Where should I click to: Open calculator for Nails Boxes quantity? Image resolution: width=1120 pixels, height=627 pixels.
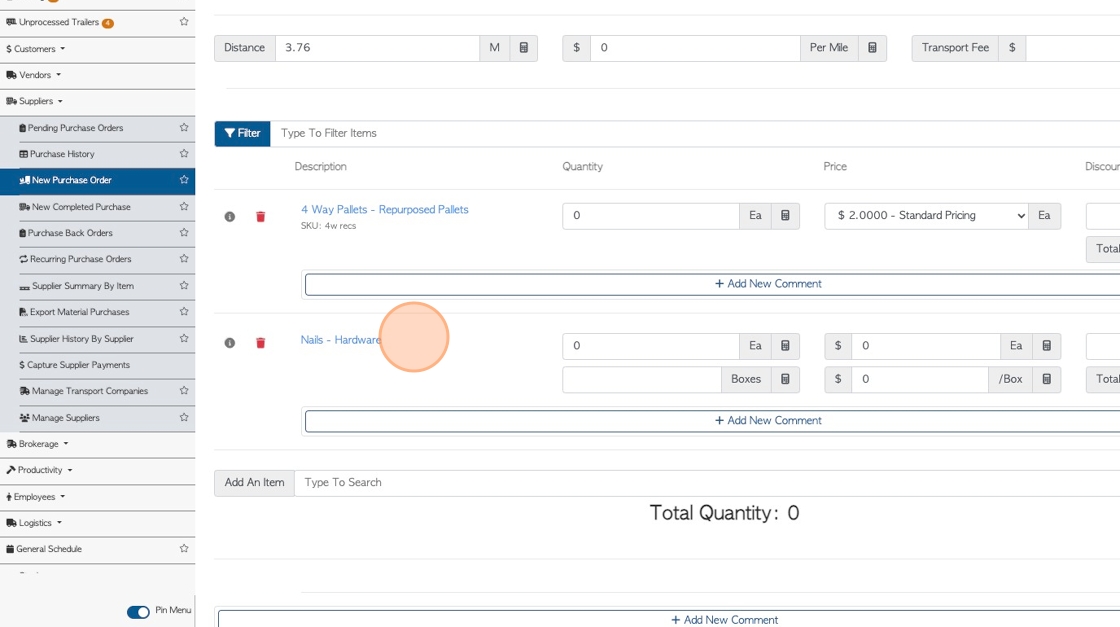[x=785, y=379]
